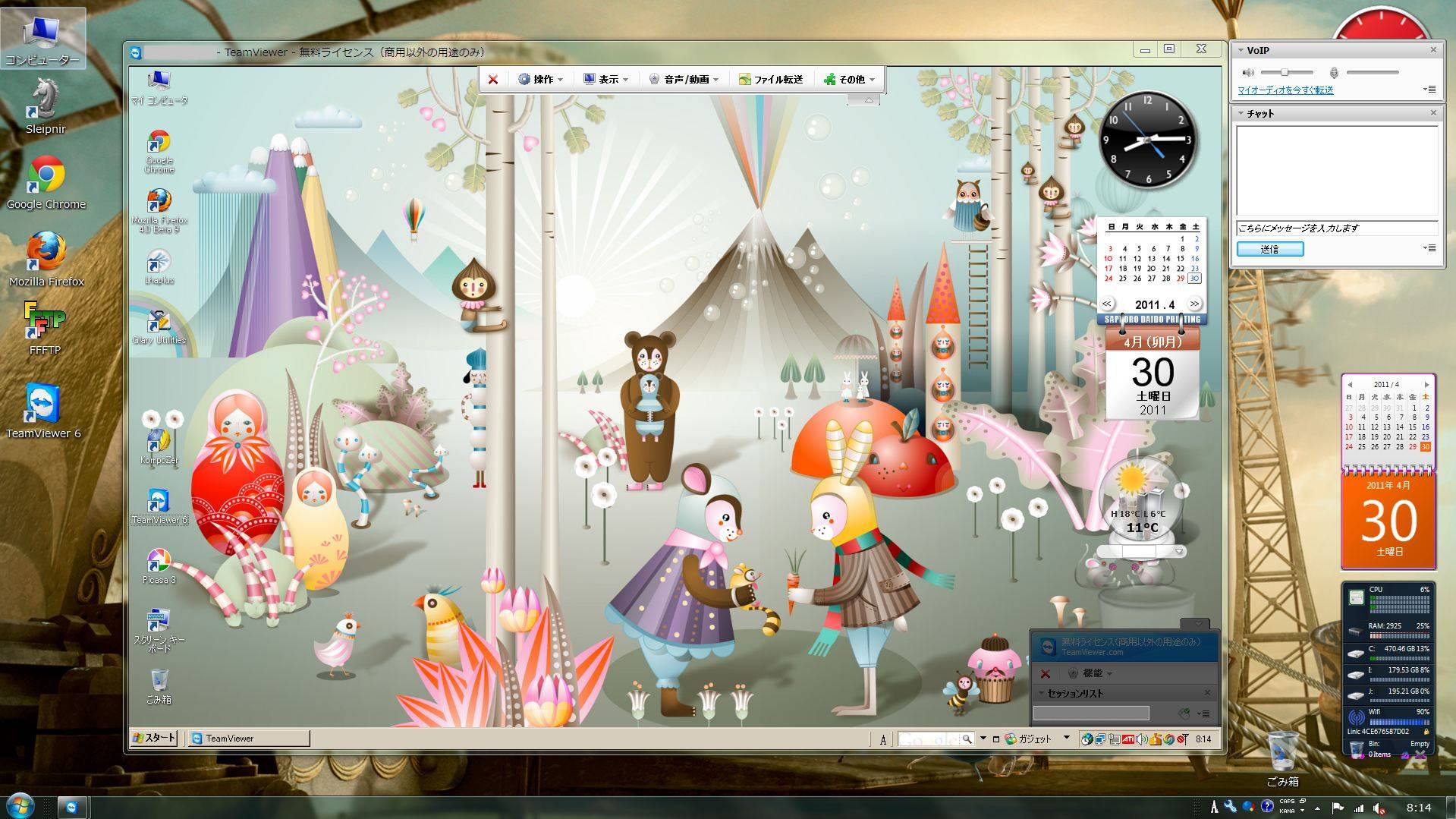
Task: Open the local Mozilla Firefox desktop shortcut
Action: [46, 260]
